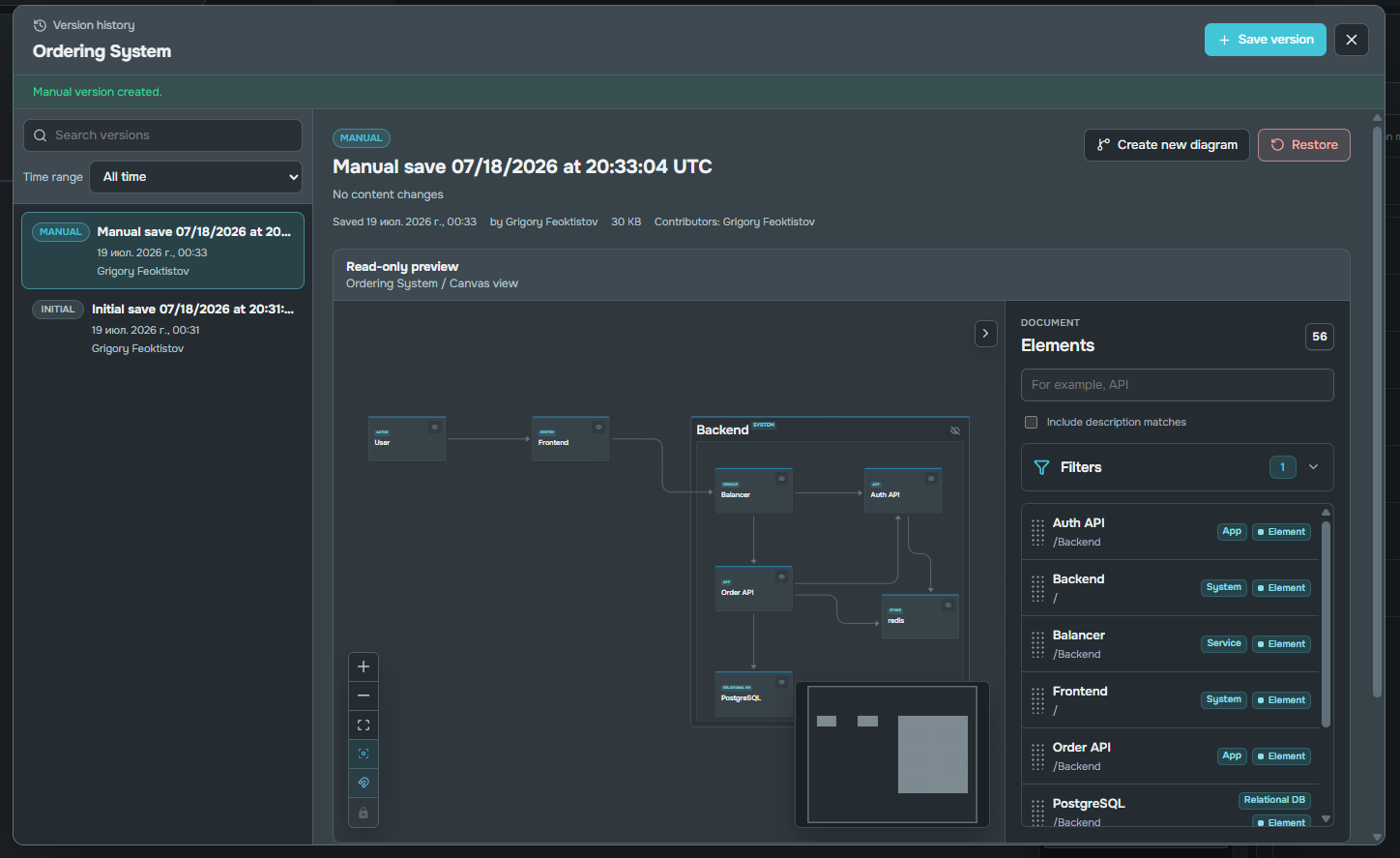The image size is (1400, 858).
Task: Click drag handle of PostgreSQL element
Action: (1037, 813)
